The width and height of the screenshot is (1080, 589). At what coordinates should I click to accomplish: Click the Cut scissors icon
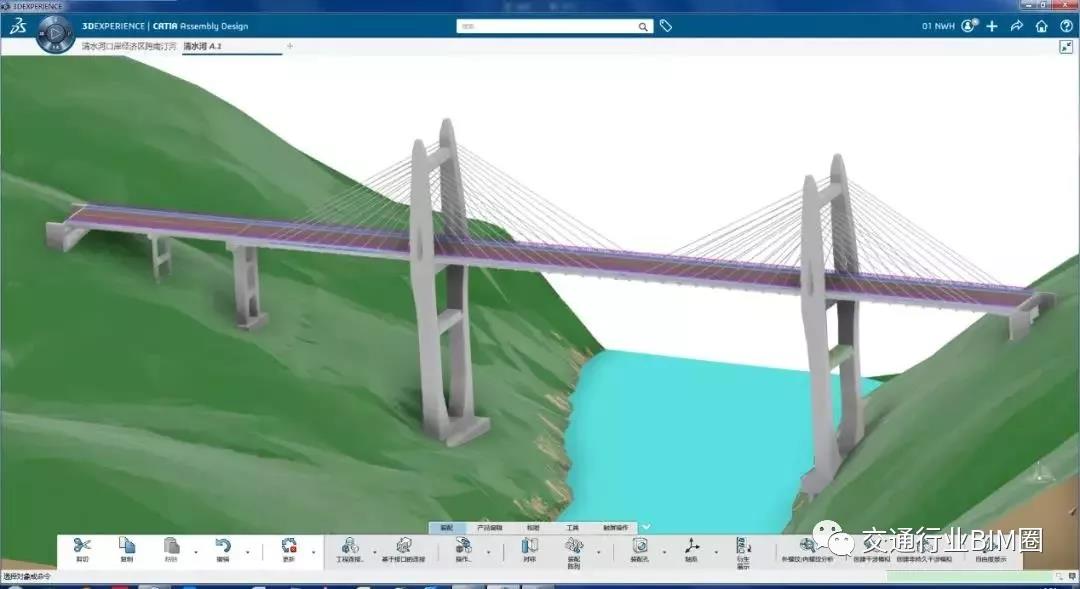tap(82, 546)
